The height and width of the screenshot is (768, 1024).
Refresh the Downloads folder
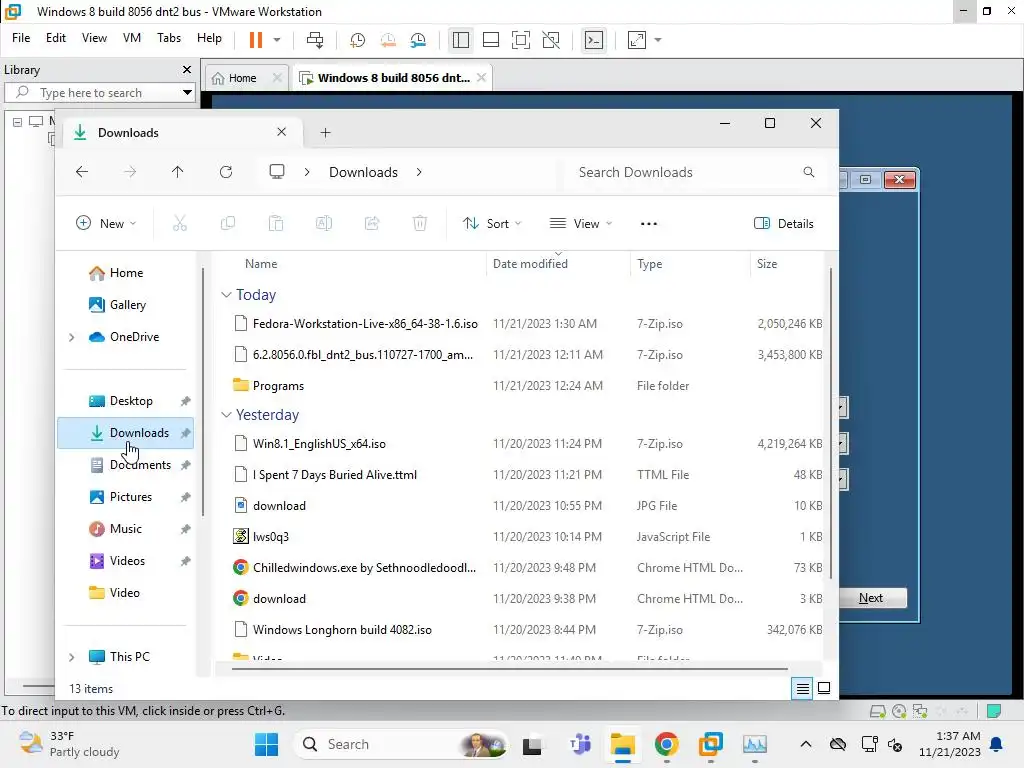click(x=226, y=172)
